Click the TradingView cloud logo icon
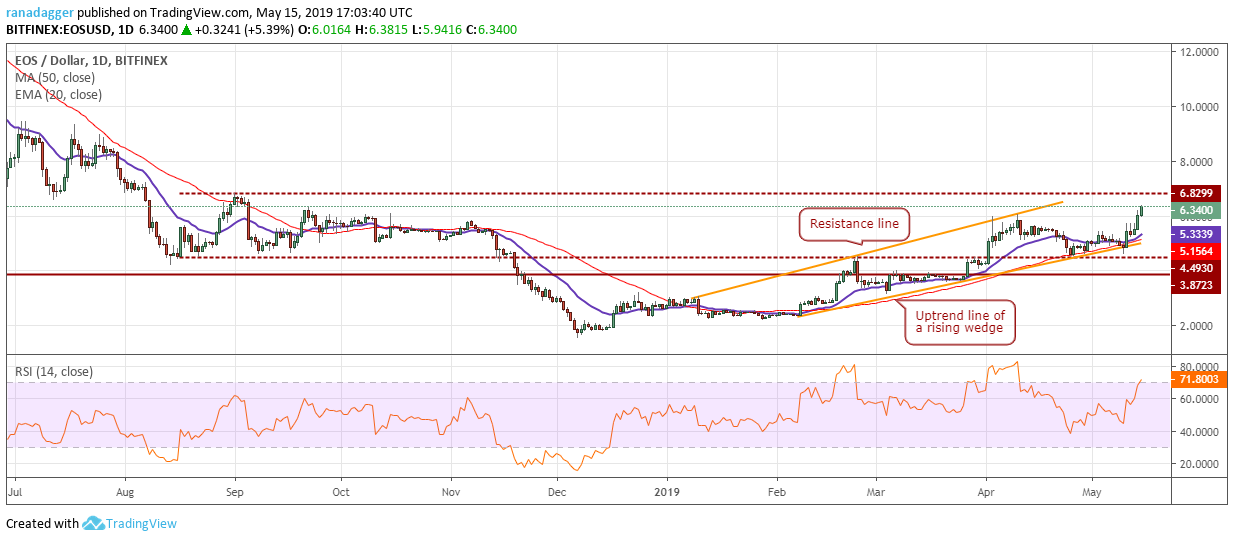1234x541 pixels. tap(94, 523)
